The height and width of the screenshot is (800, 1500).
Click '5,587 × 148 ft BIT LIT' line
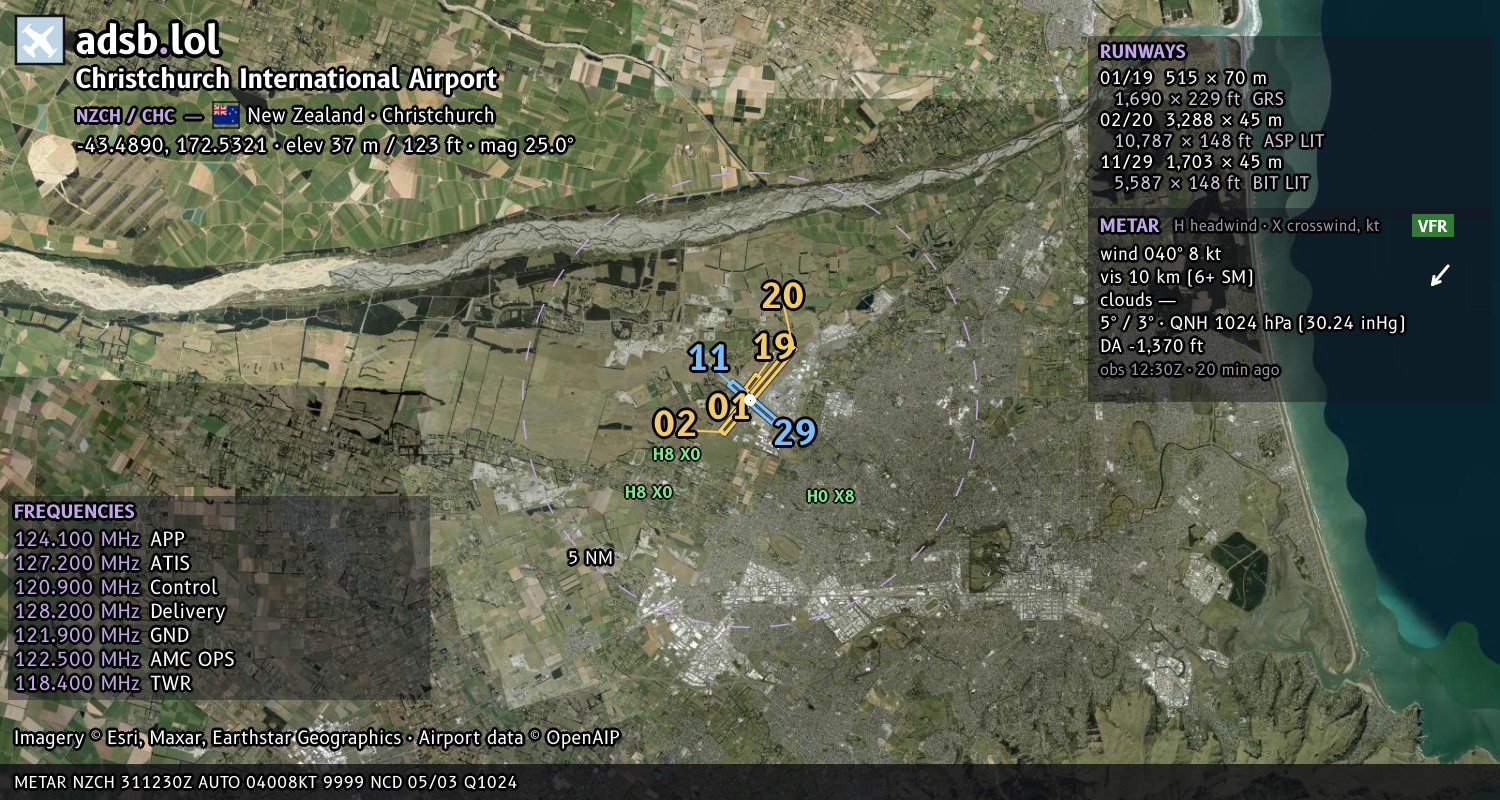pyautogui.click(x=1211, y=183)
